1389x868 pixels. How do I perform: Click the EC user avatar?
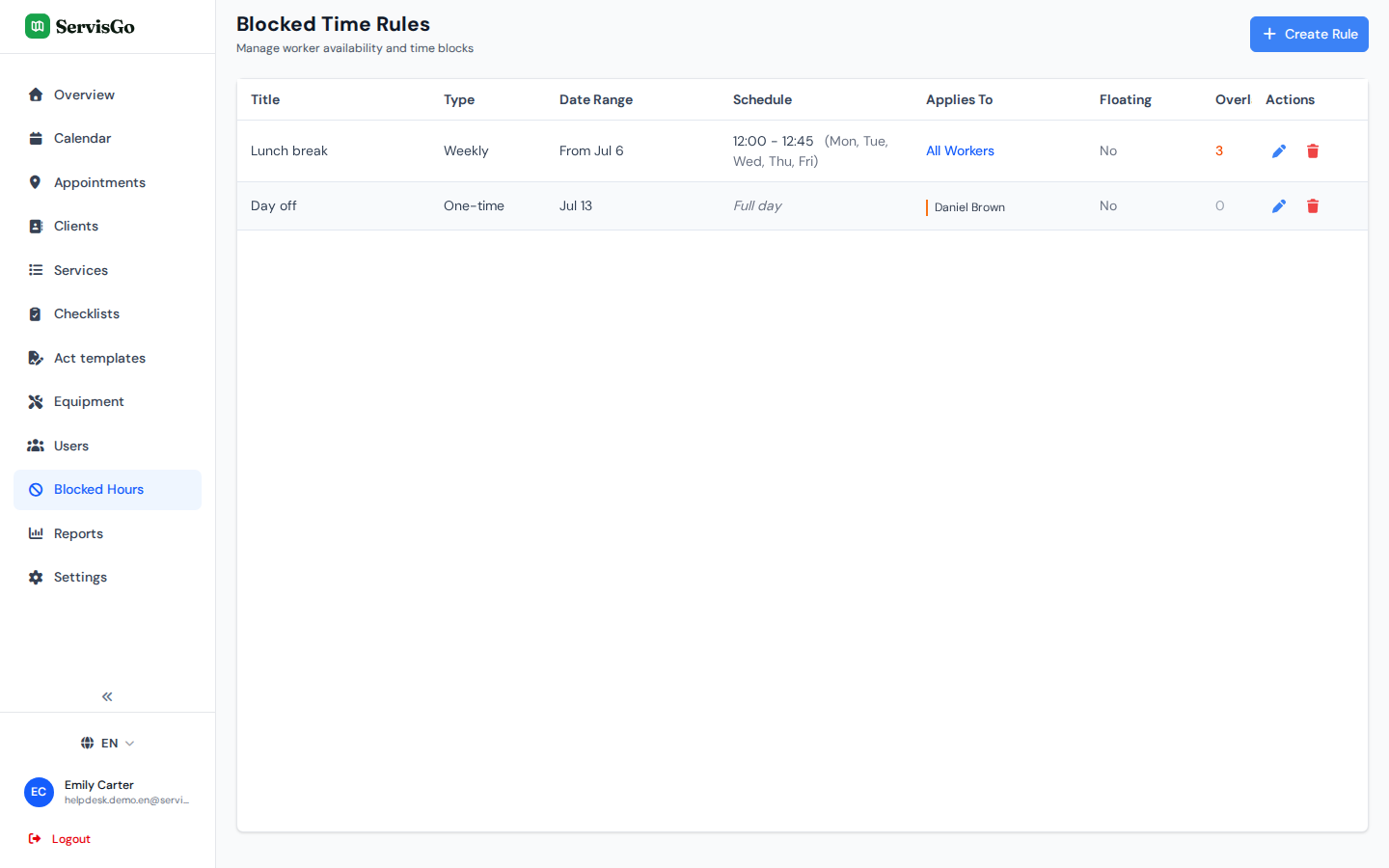pos(39,792)
